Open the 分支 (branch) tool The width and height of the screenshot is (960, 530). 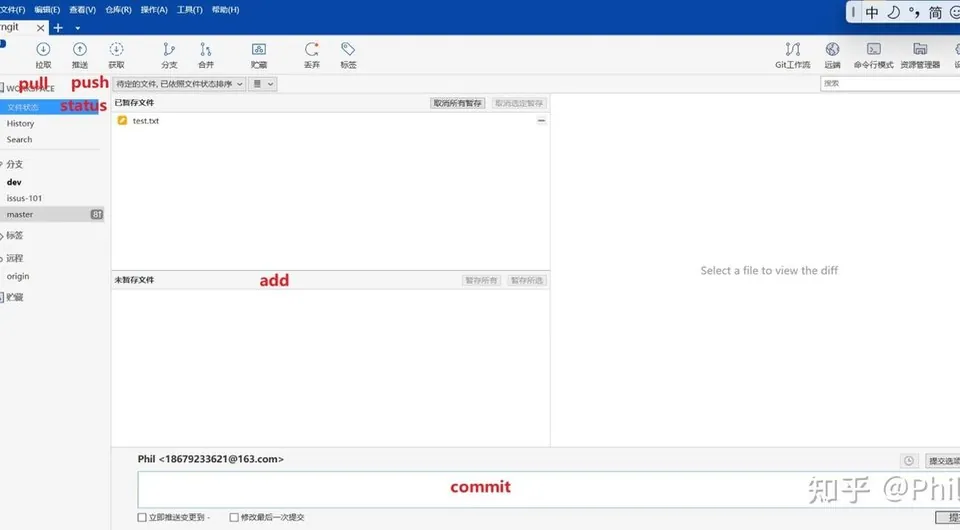tap(169, 54)
